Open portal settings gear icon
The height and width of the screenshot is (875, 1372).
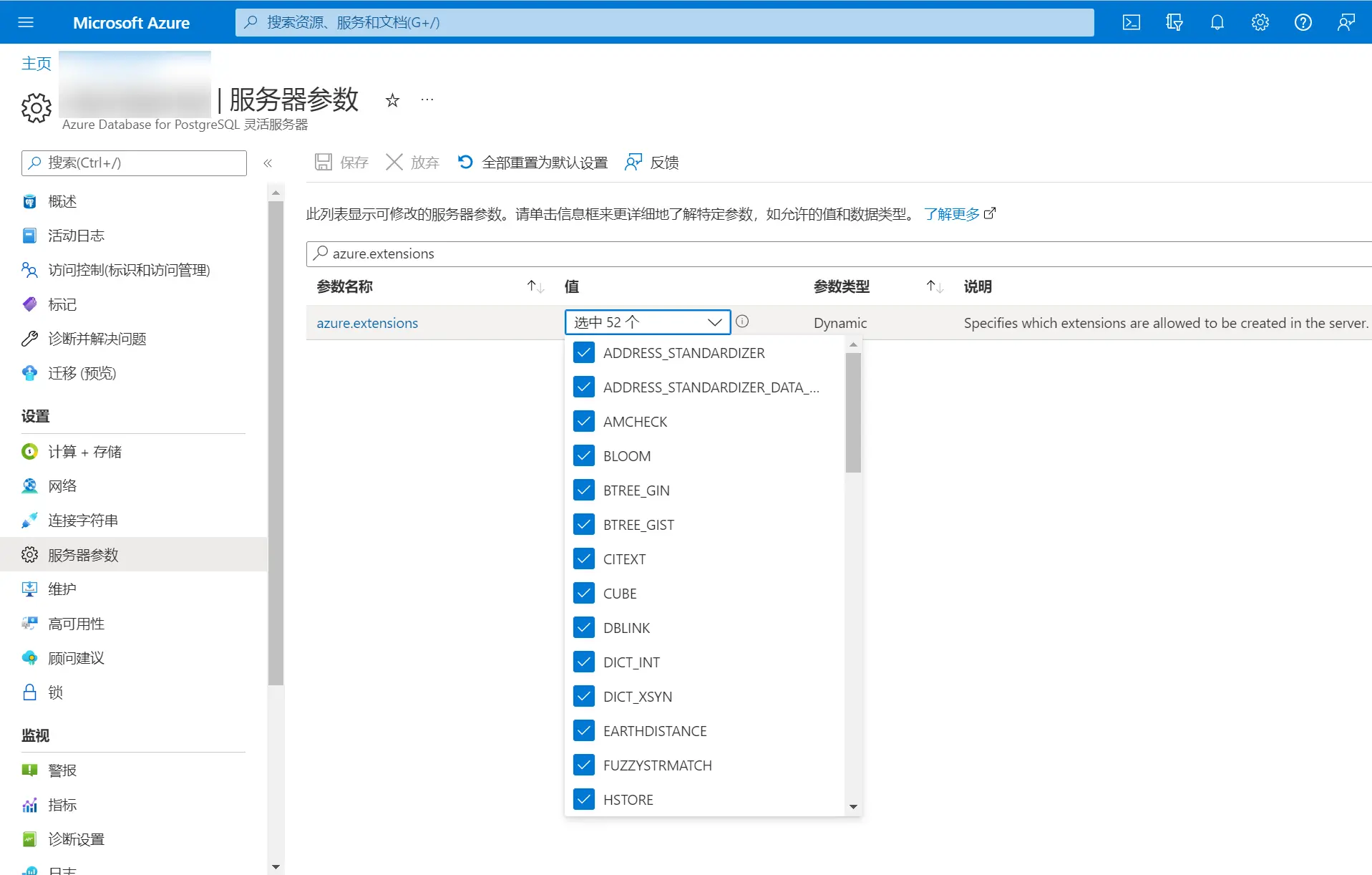pos(1260,22)
